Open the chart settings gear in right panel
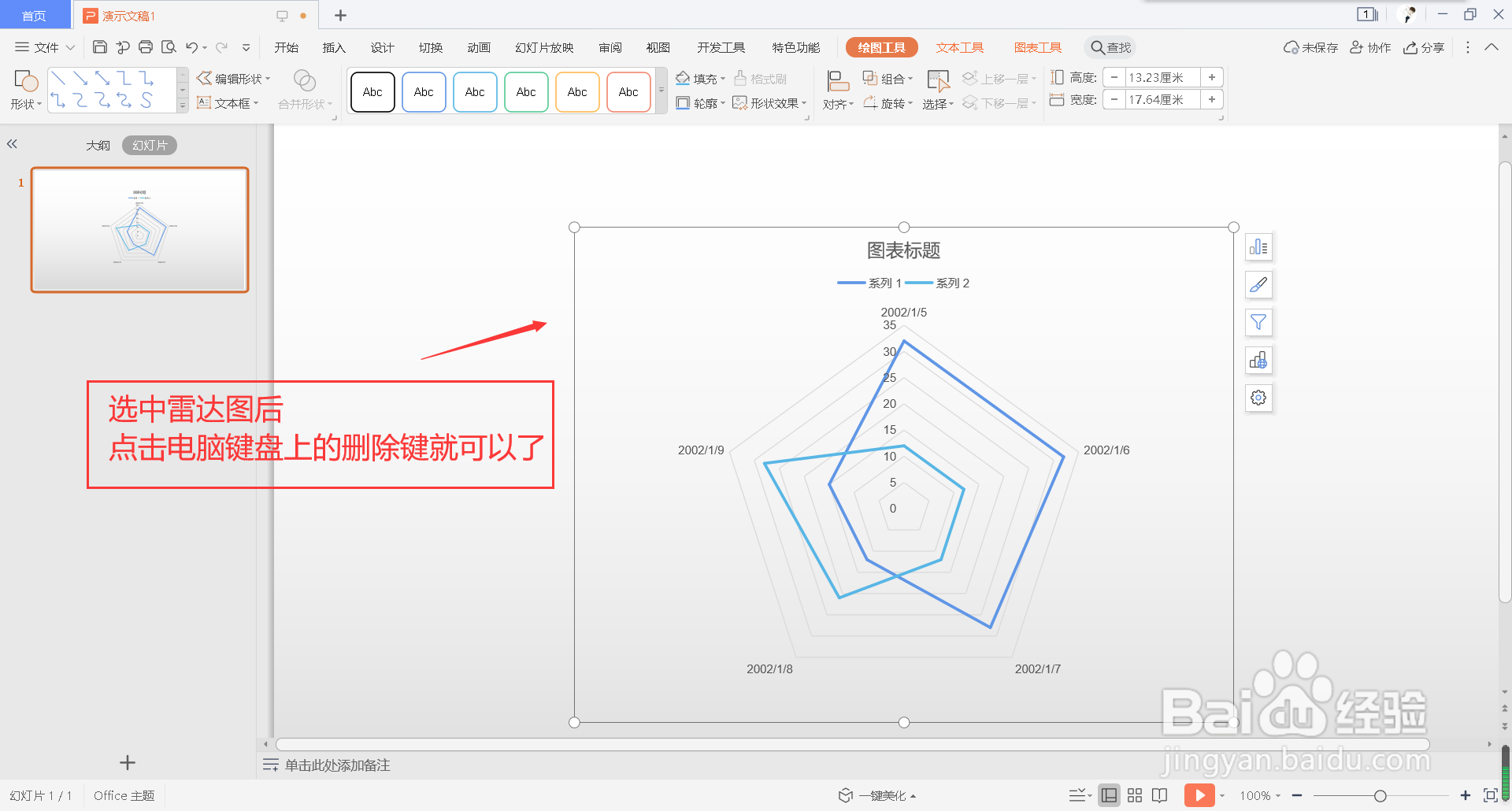Screen dimensions: 1512x811 (1258, 398)
